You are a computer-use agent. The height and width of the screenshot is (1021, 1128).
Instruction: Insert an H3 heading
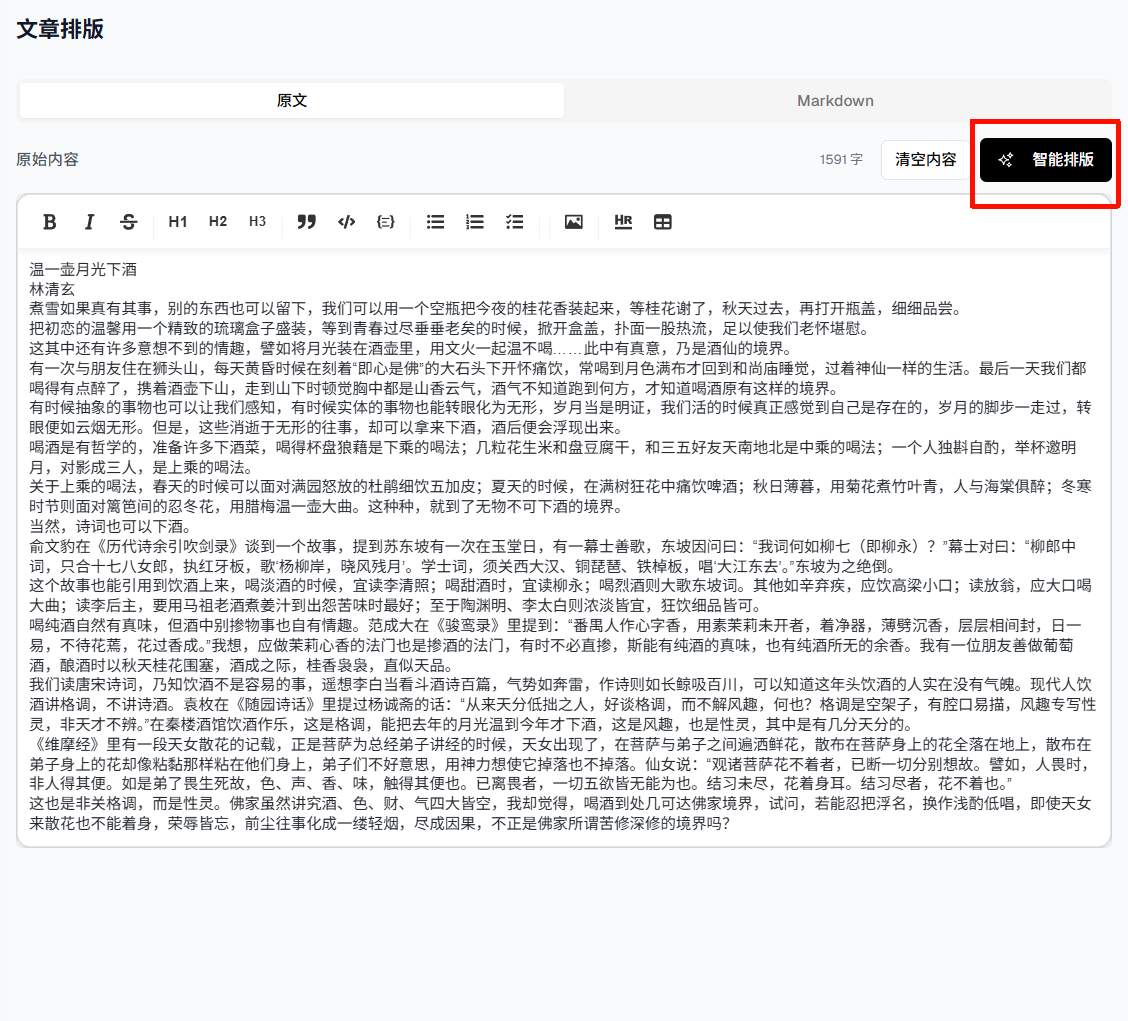tap(258, 222)
